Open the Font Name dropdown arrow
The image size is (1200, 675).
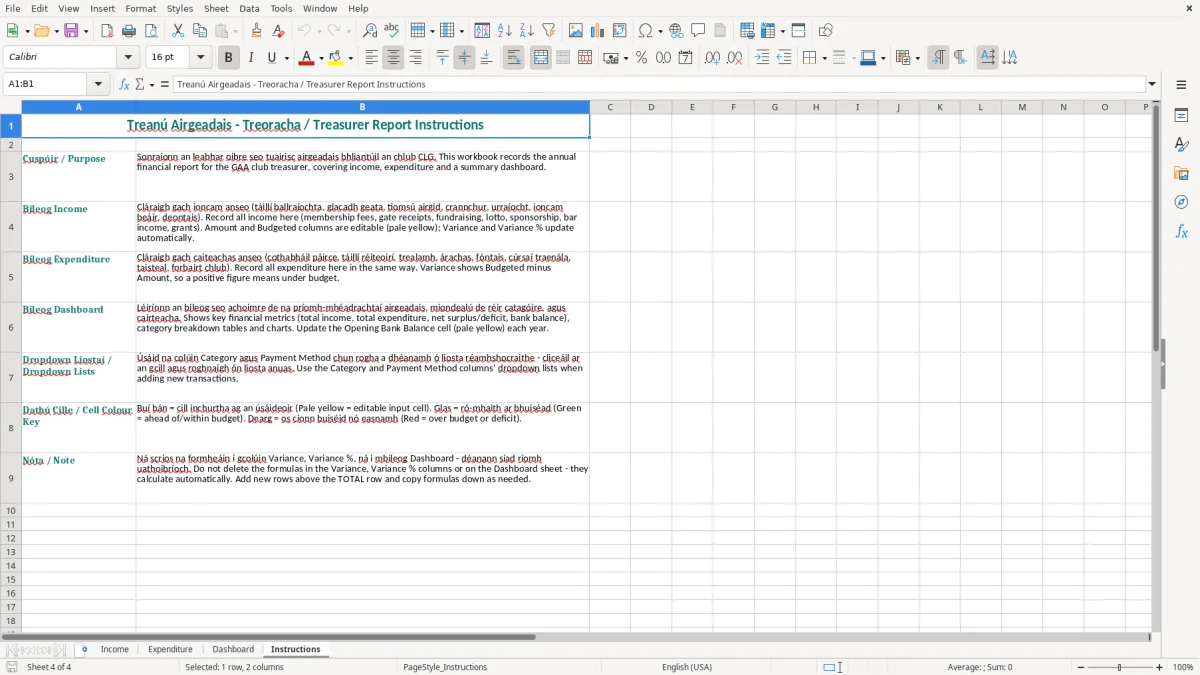click(130, 58)
